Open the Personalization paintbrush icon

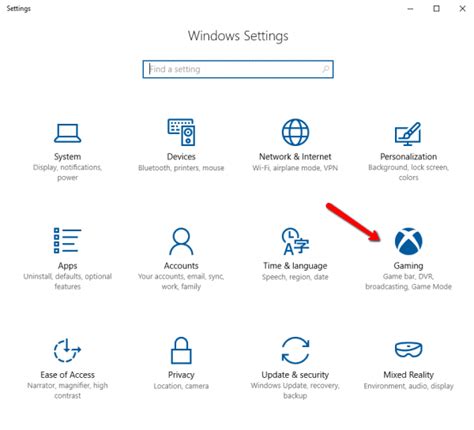[x=408, y=134]
